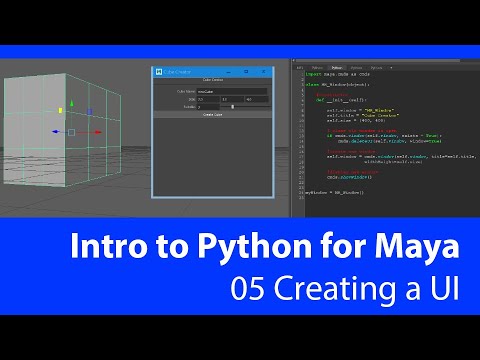The width and height of the screenshot is (480, 360).
Task: Click the Subdivs number field
Action: coord(208,107)
